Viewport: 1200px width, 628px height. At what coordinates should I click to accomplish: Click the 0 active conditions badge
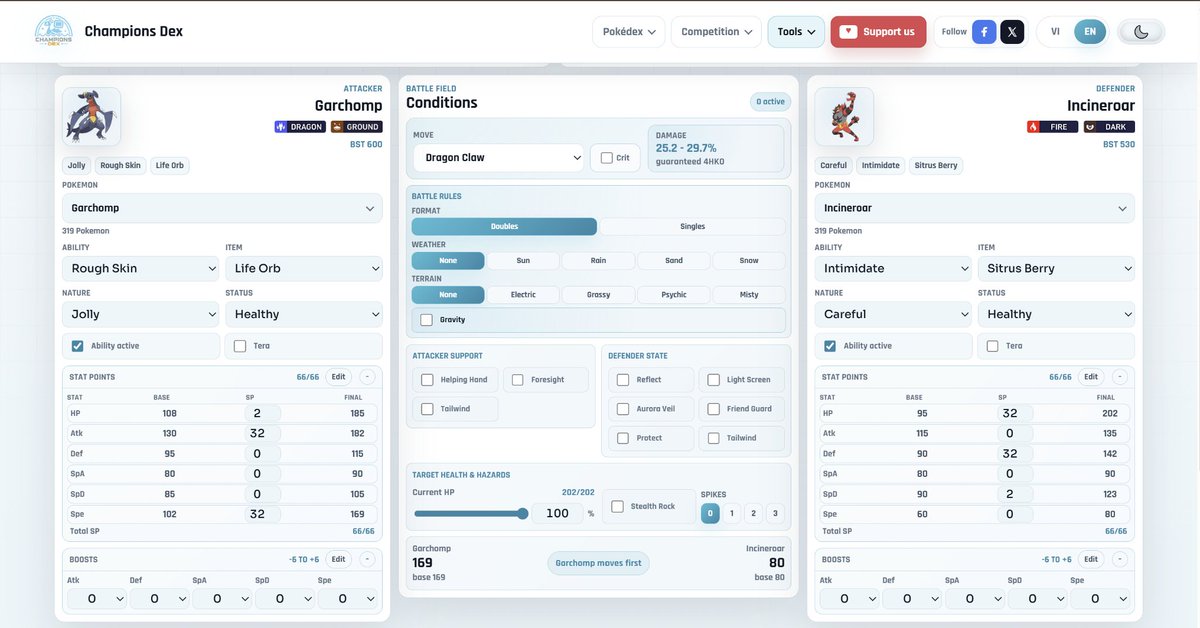(x=770, y=102)
